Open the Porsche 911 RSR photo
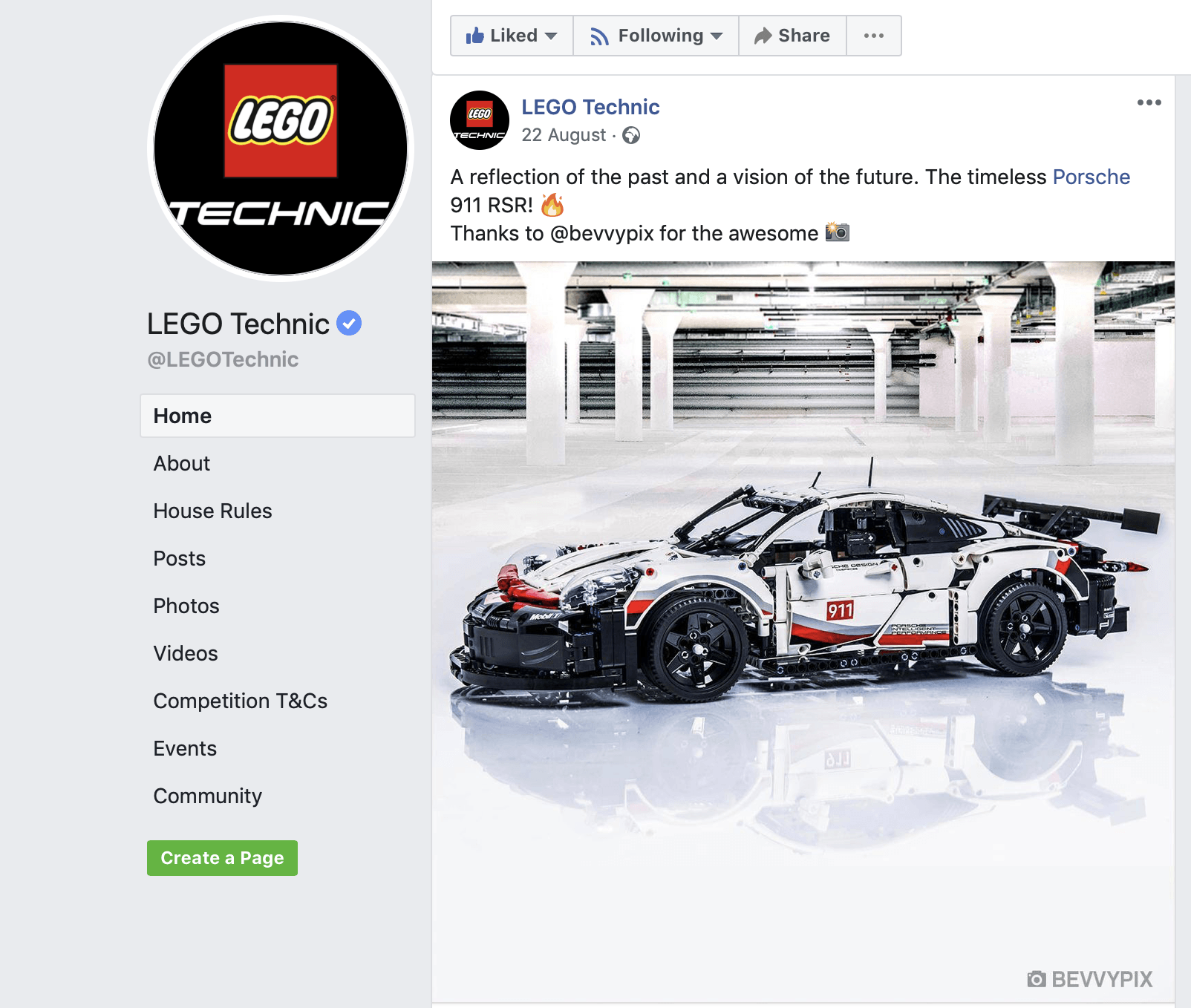 (x=803, y=632)
